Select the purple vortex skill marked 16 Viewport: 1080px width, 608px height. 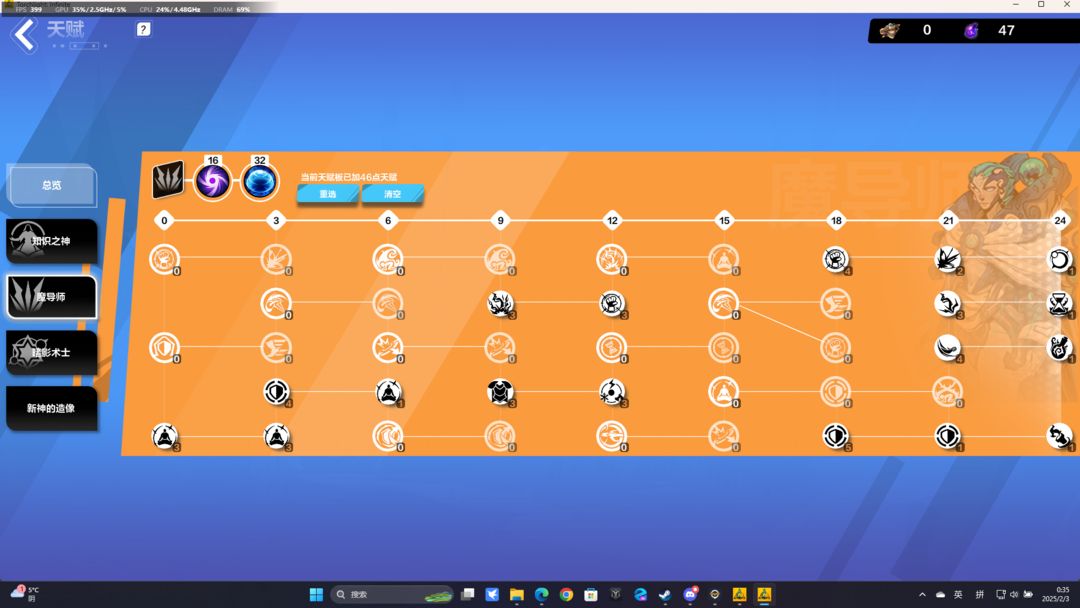click(x=213, y=182)
